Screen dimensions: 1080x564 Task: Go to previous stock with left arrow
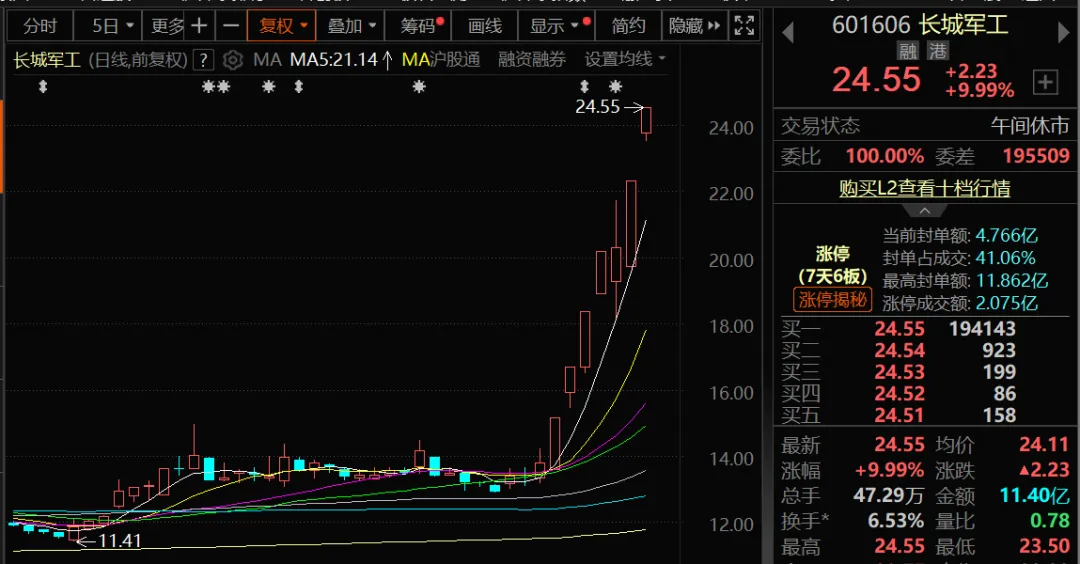pyautogui.click(x=787, y=32)
